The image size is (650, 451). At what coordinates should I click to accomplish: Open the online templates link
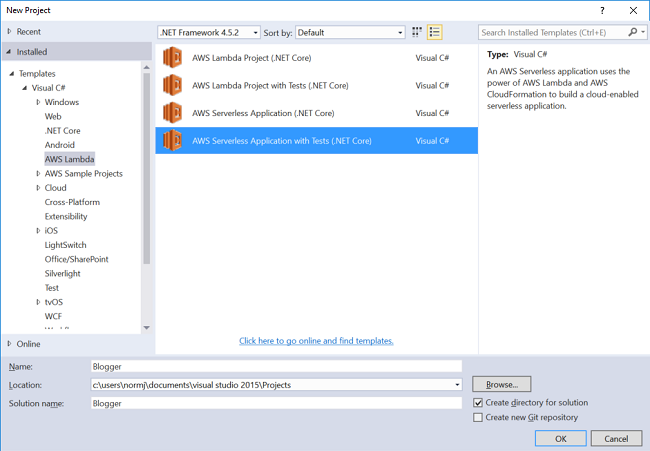point(316,341)
